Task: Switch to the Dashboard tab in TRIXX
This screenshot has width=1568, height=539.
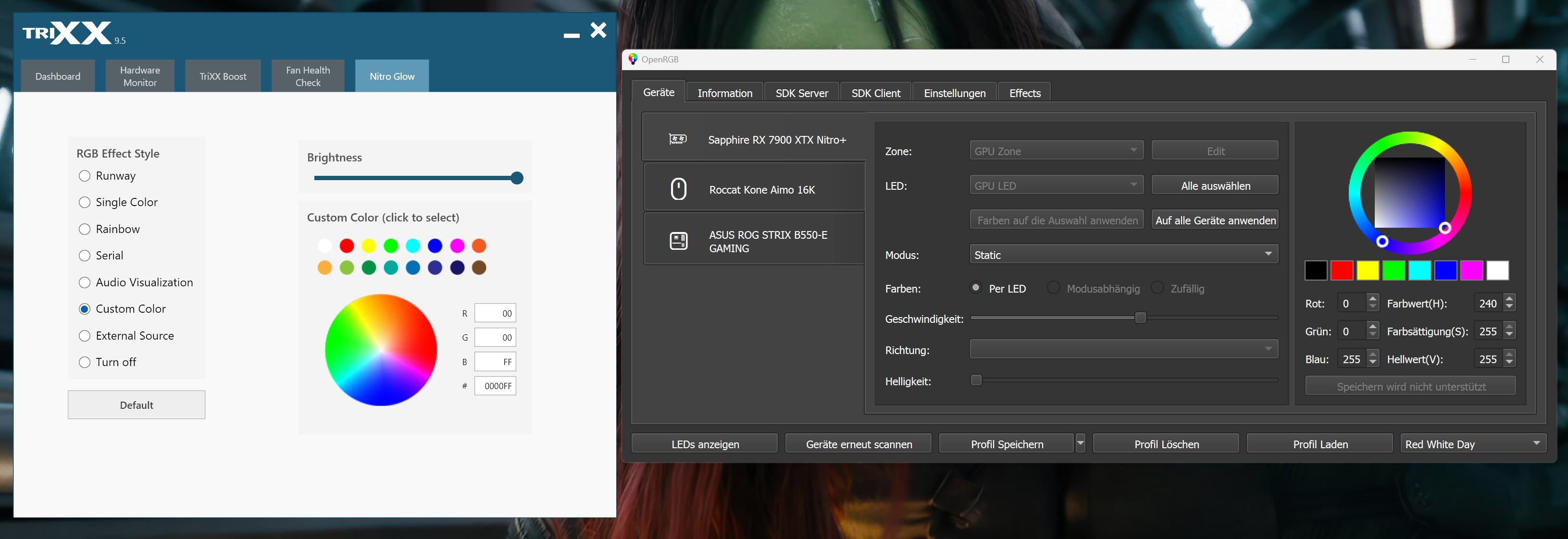Action: pos(58,76)
